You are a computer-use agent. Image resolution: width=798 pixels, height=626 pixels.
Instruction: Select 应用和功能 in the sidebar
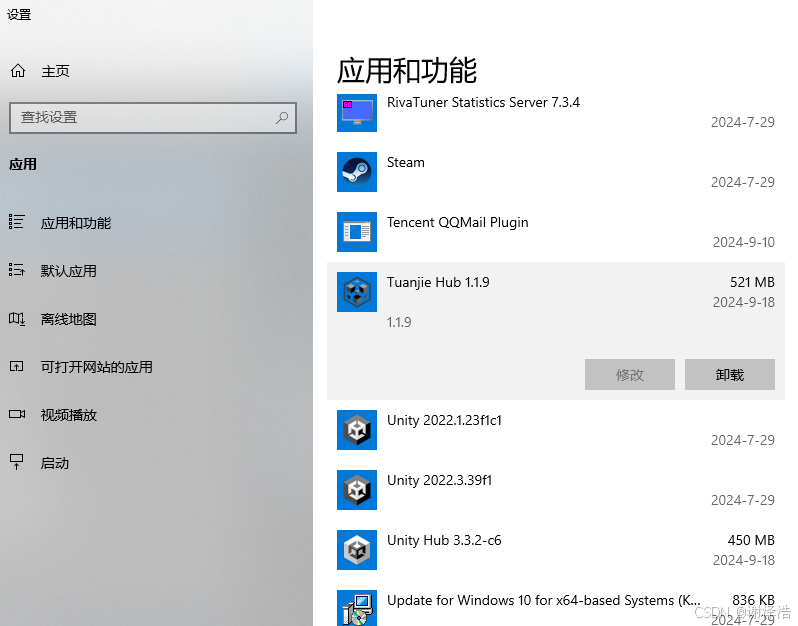coord(76,223)
